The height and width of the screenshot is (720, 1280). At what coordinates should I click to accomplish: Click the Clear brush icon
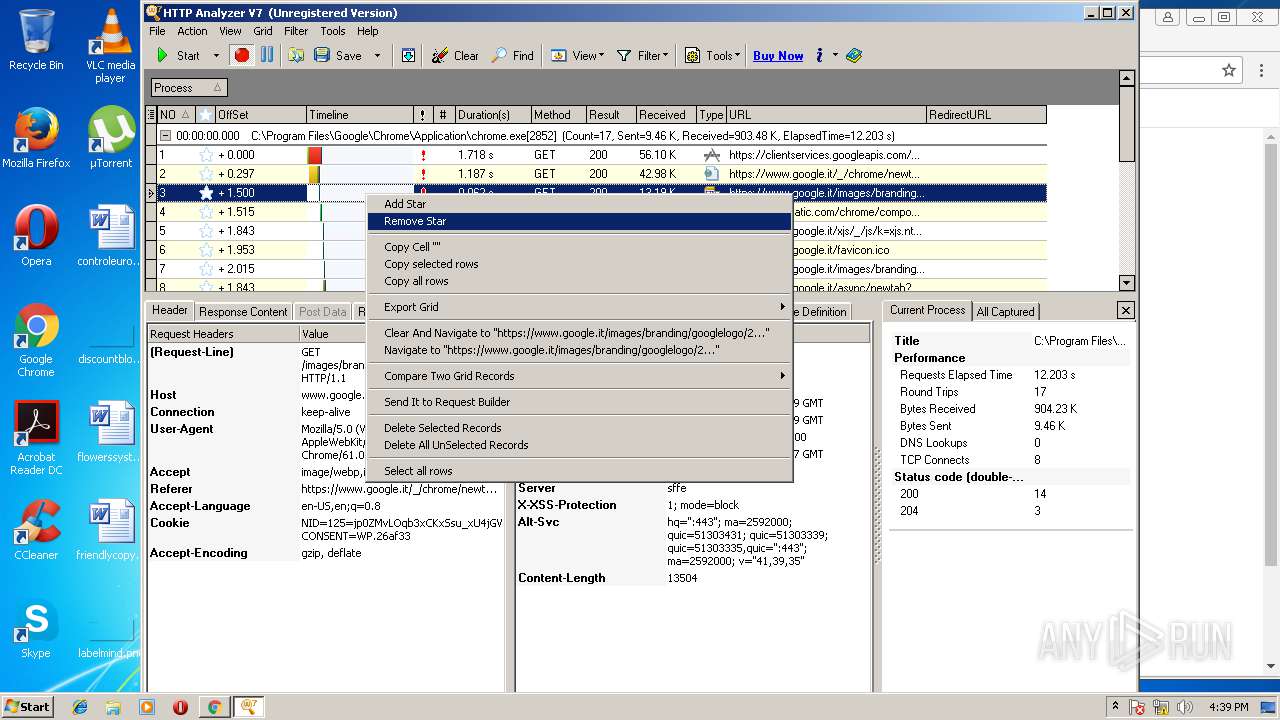(440, 56)
